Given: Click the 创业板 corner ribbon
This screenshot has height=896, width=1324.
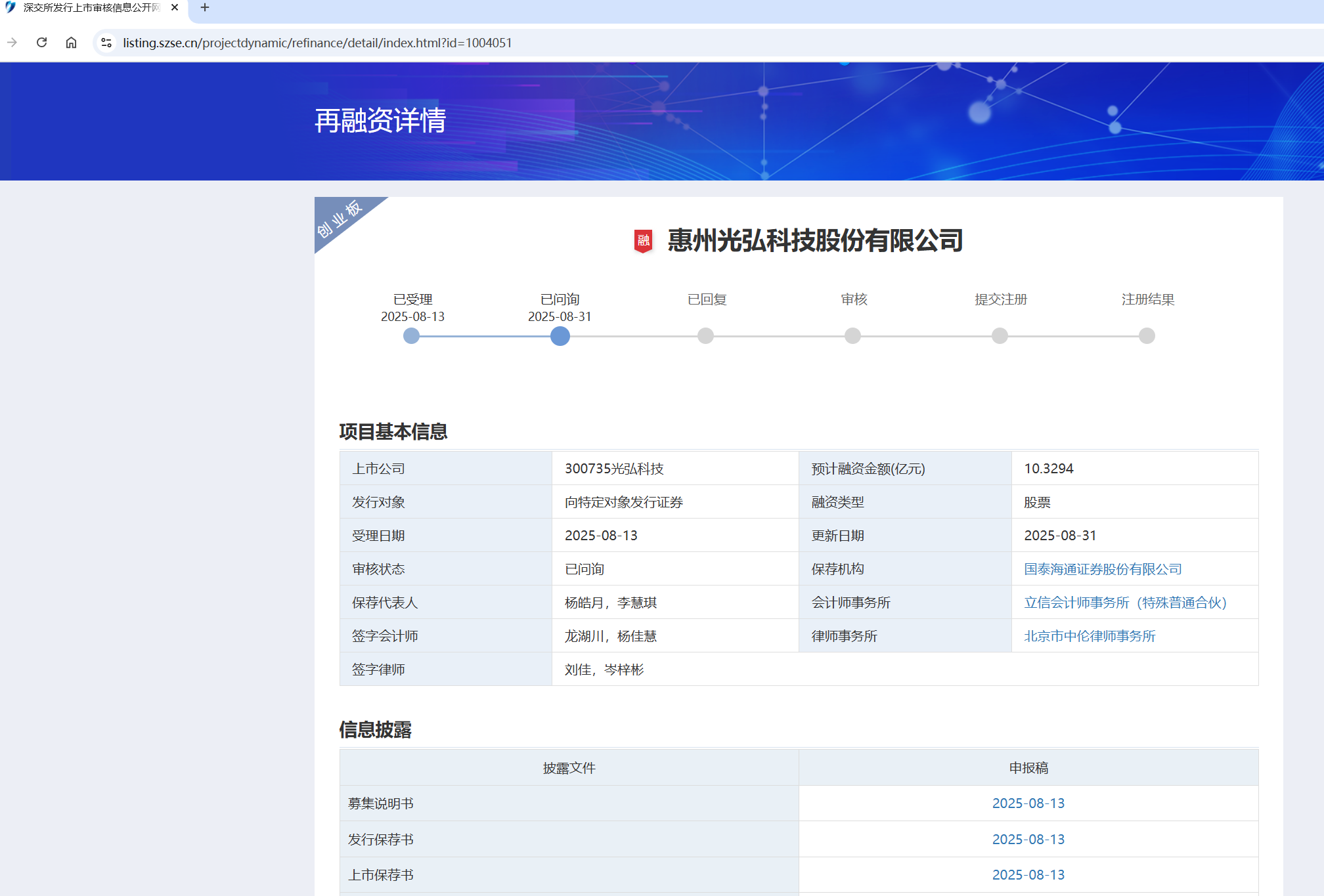Looking at the screenshot, I should (340, 219).
